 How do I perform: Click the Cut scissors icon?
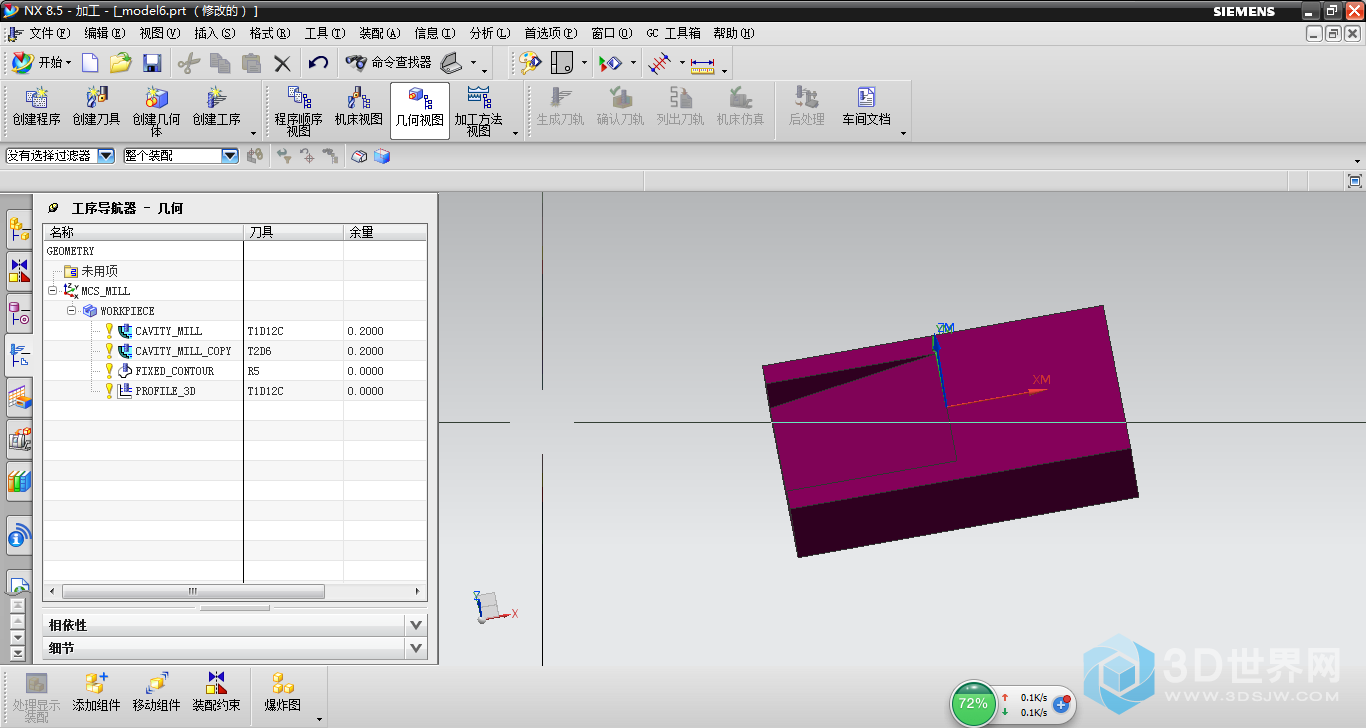188,63
